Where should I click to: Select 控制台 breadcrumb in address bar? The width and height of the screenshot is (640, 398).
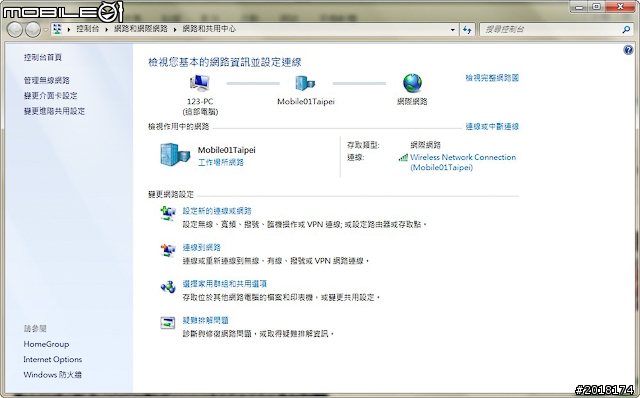coord(87,29)
